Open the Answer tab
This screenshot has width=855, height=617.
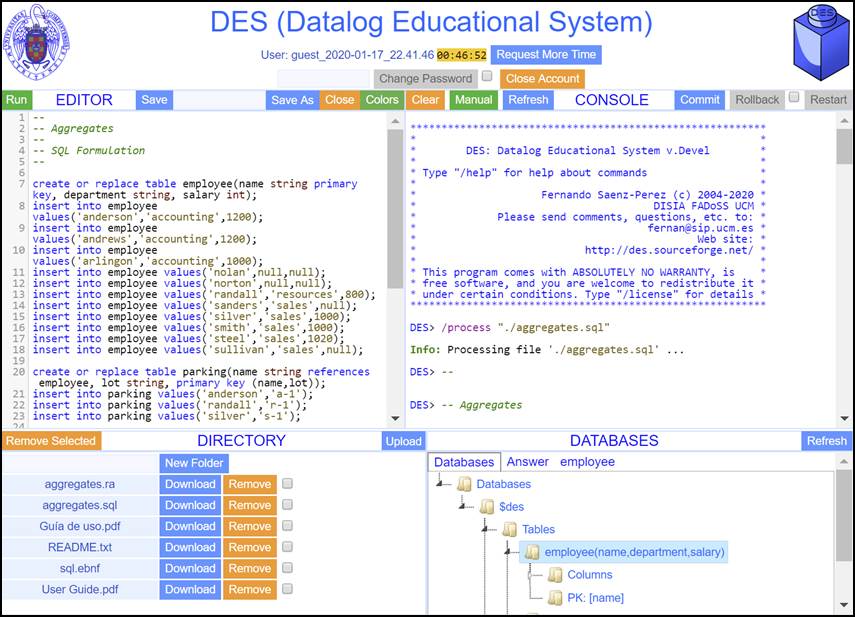[x=527, y=462]
